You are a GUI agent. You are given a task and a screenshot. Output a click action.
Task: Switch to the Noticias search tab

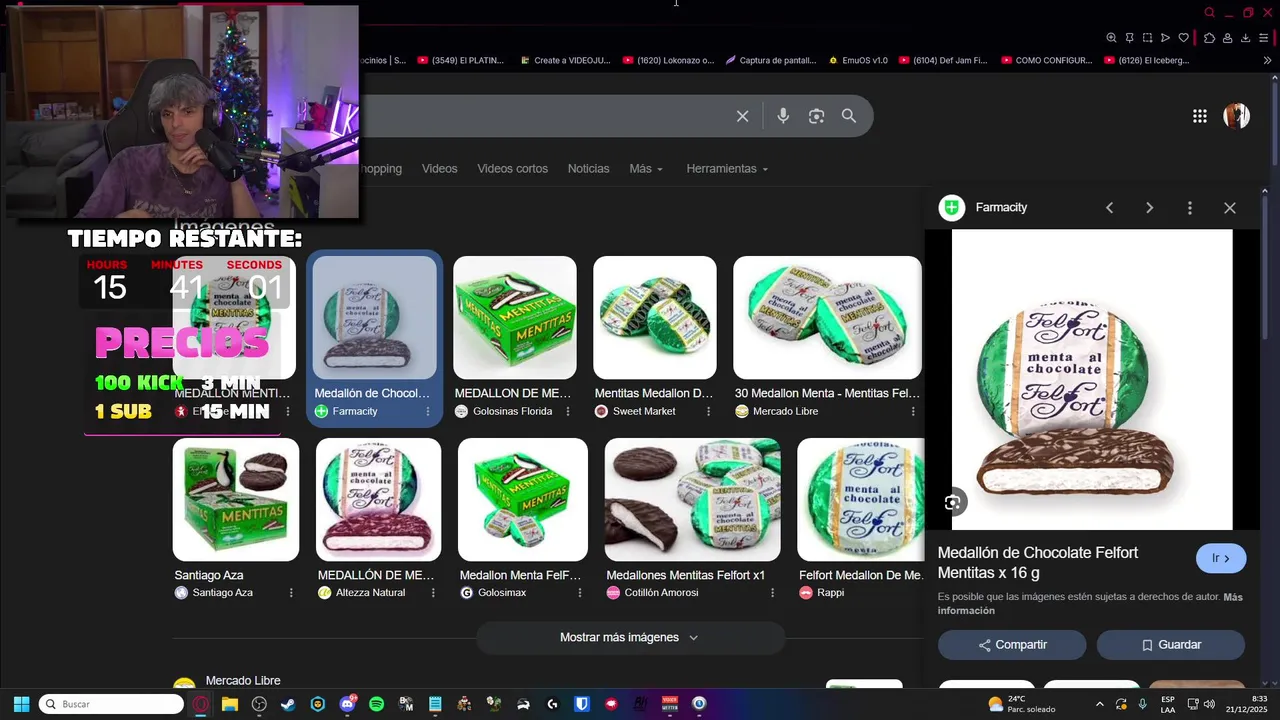tap(588, 168)
